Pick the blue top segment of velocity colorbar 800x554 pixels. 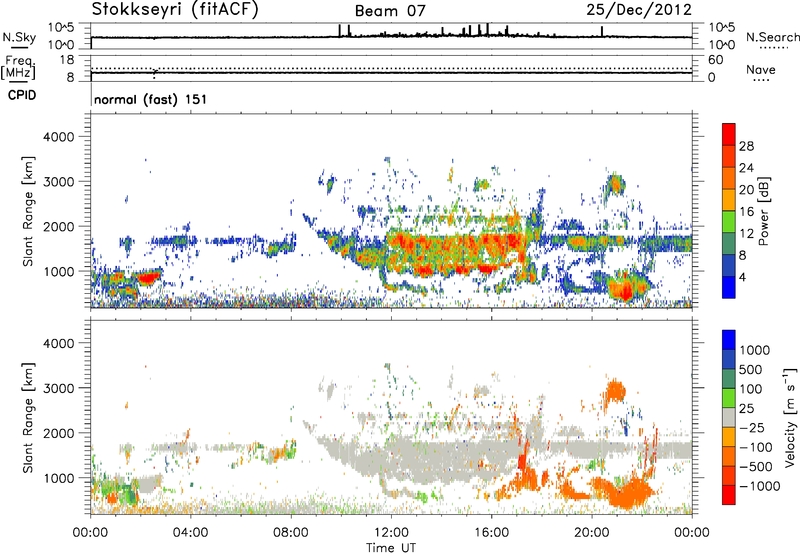pyautogui.click(x=729, y=340)
